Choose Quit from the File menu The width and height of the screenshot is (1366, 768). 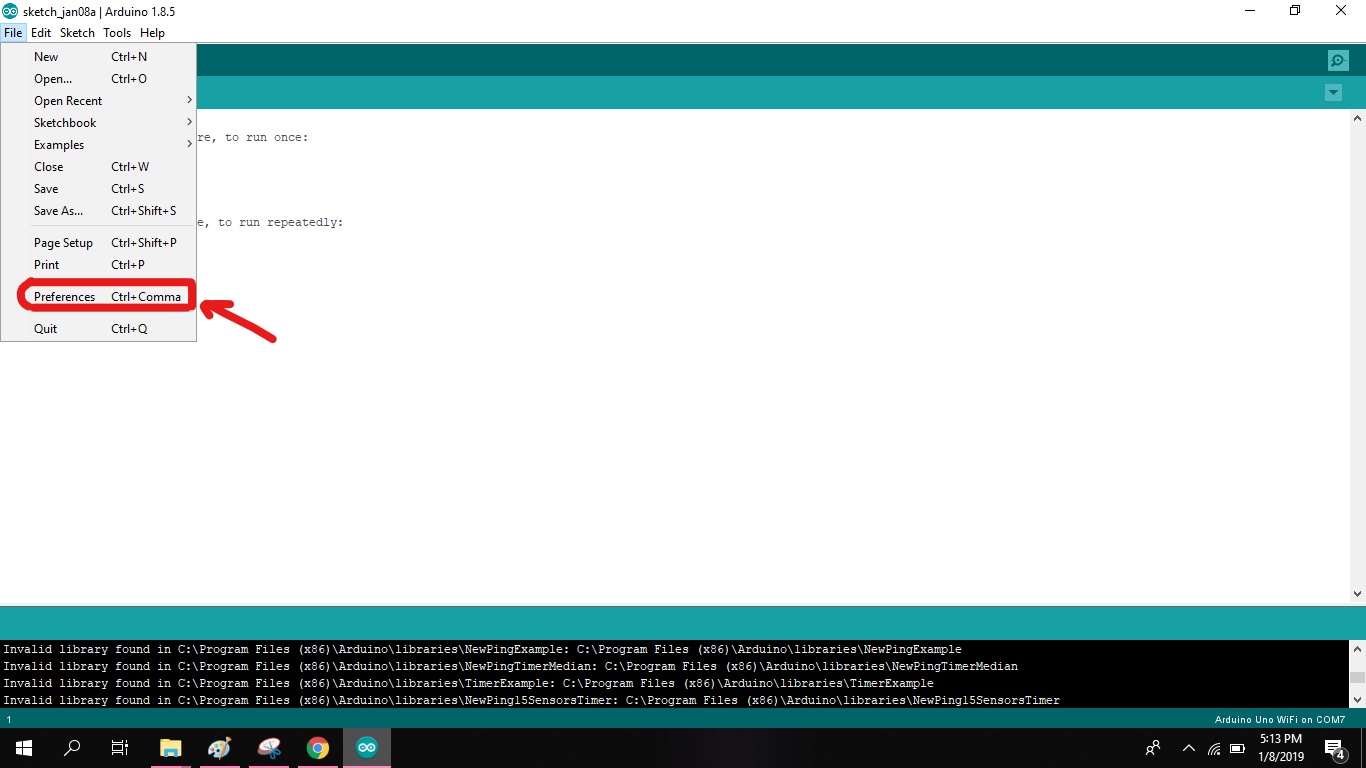point(98,329)
